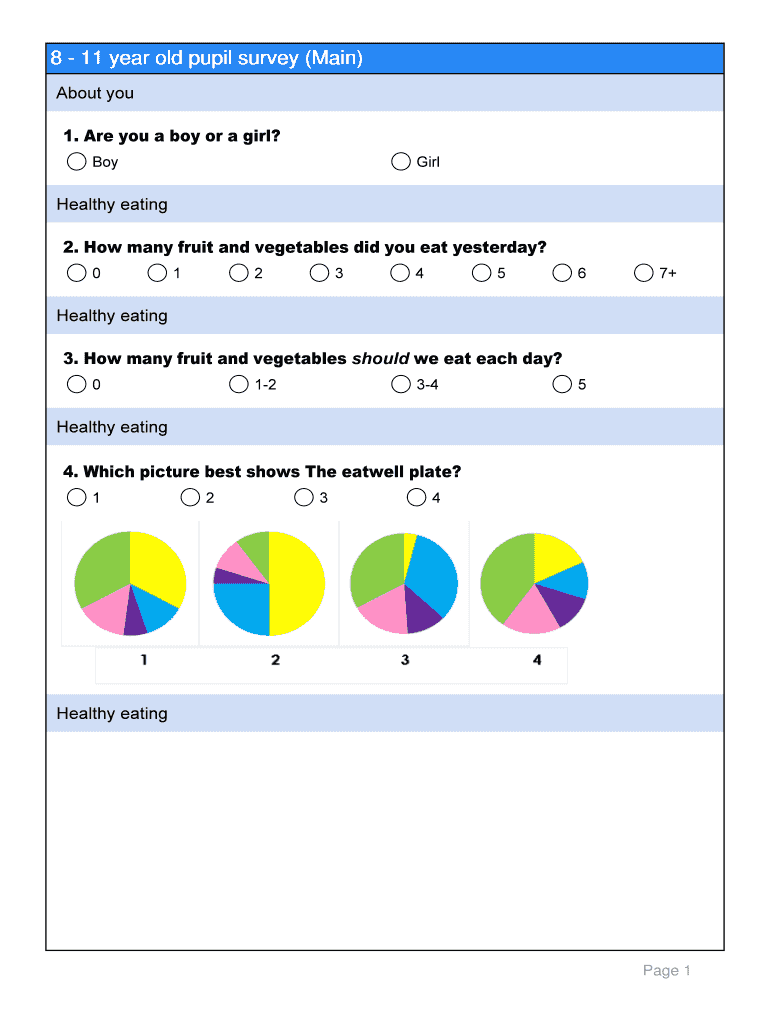
Task: Select 5 for question 3
Action: (563, 384)
